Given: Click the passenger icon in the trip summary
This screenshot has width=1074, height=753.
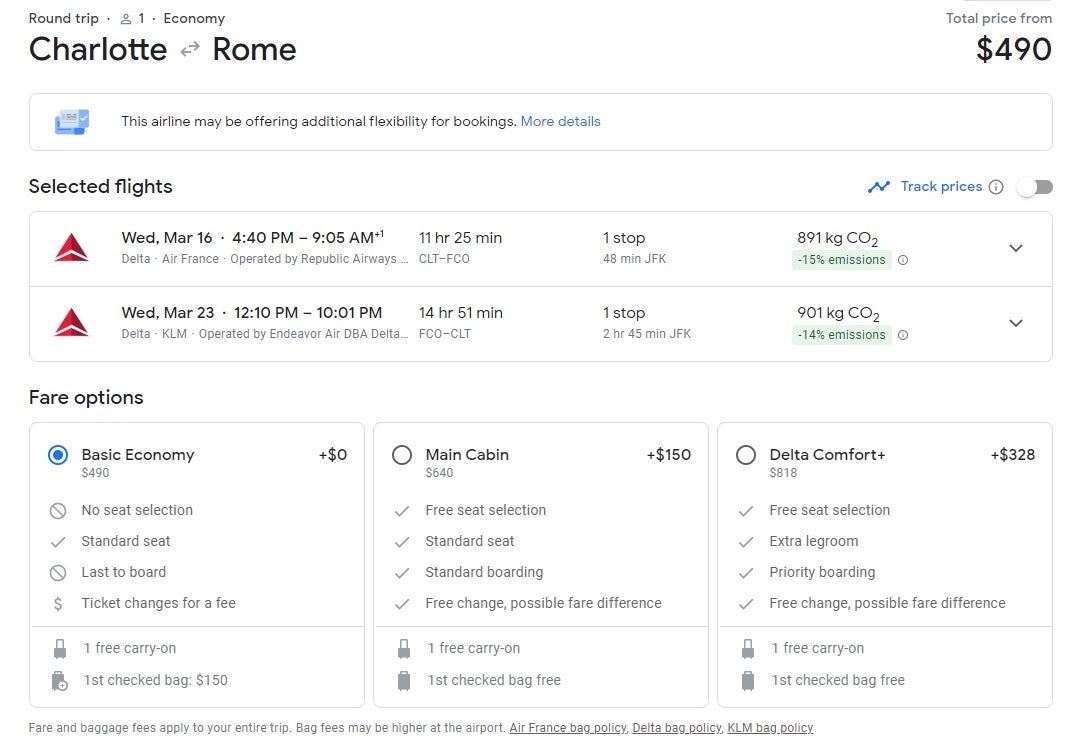Looking at the screenshot, I should 125,17.
